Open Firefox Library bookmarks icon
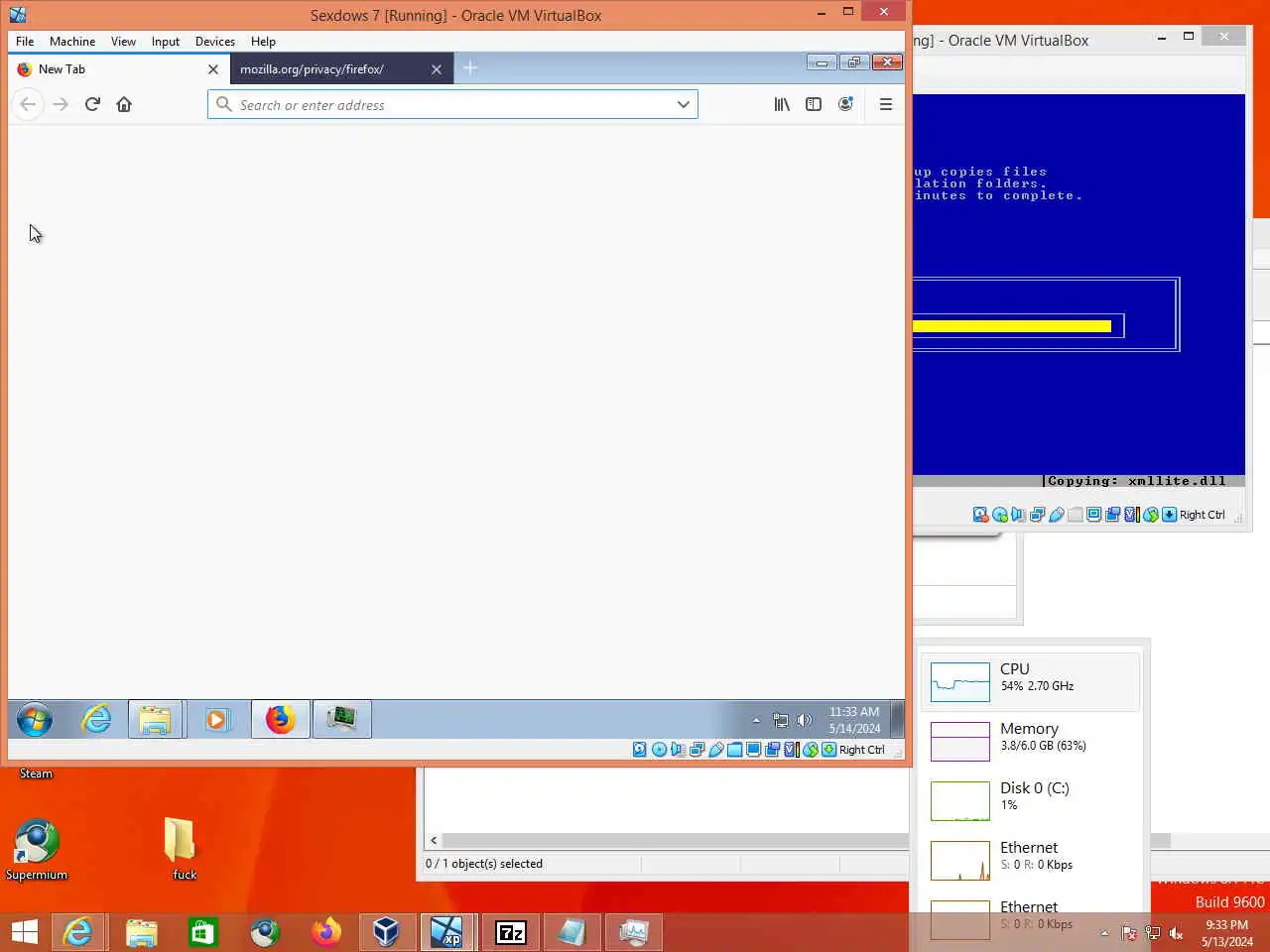Screen dimensions: 1270x952 pos(782,104)
